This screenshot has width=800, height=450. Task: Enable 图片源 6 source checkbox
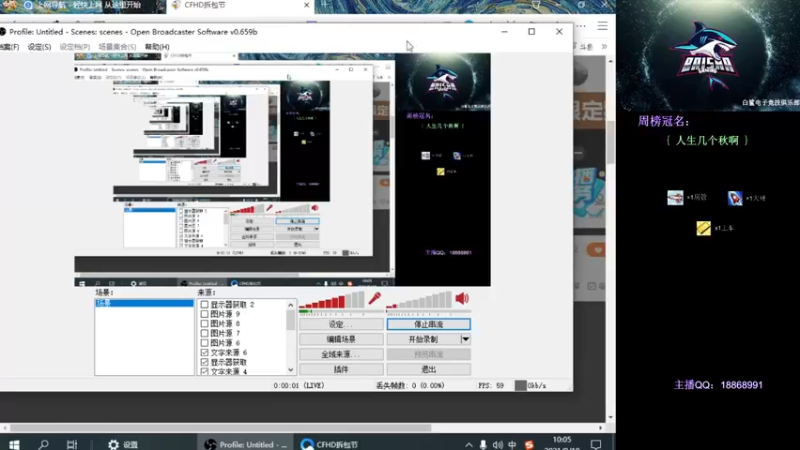(204, 343)
